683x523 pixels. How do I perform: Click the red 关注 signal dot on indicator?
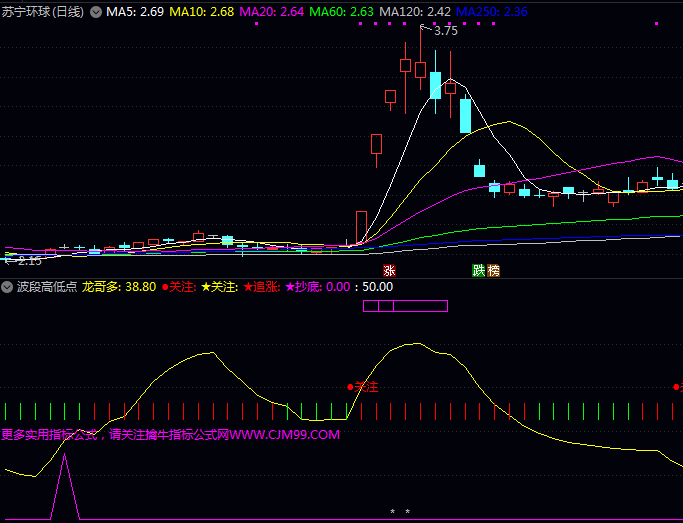350,386
